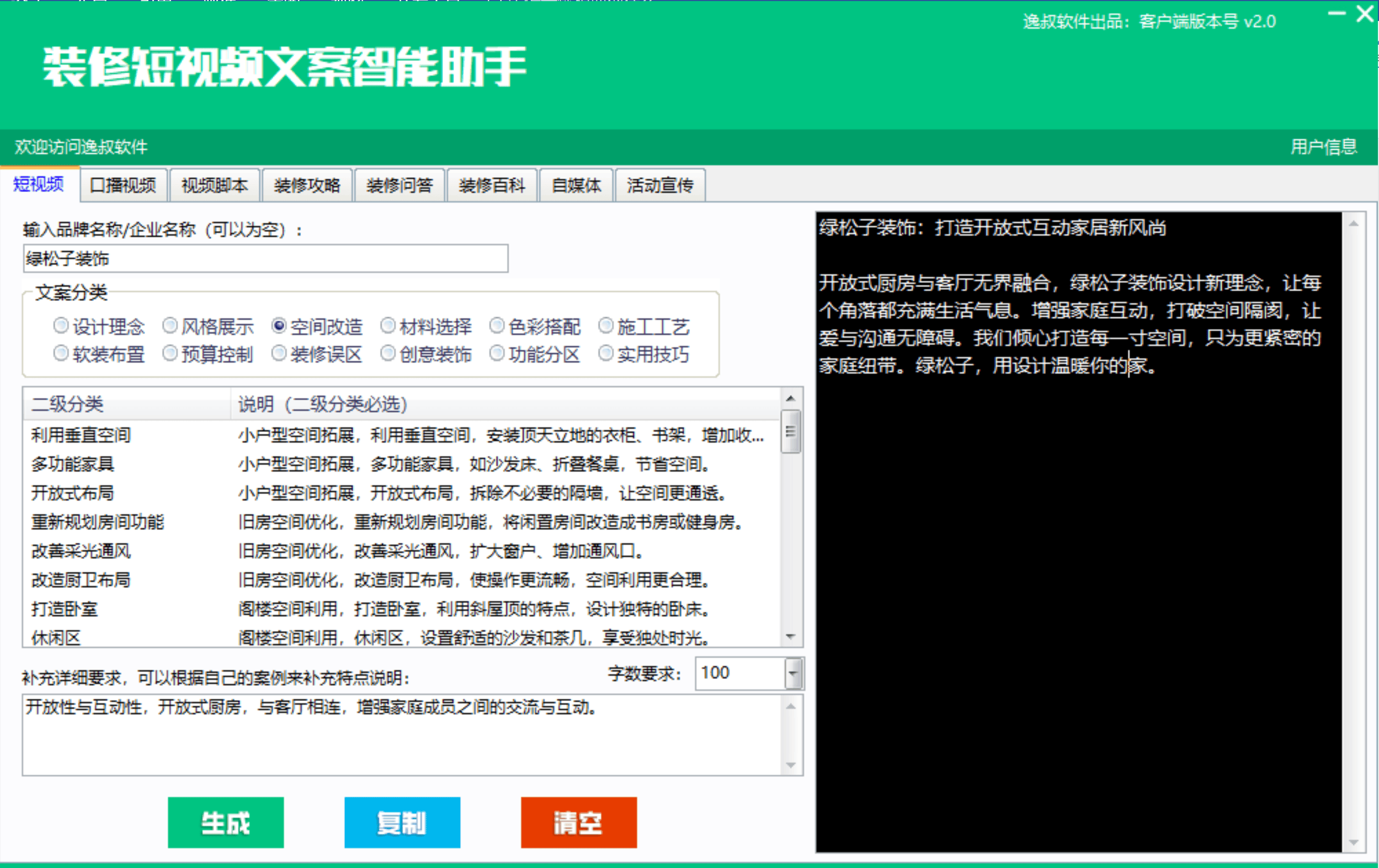This screenshot has width=1379, height=868.
Task: Select the 软装布置 radio option
Action: [x=61, y=354]
